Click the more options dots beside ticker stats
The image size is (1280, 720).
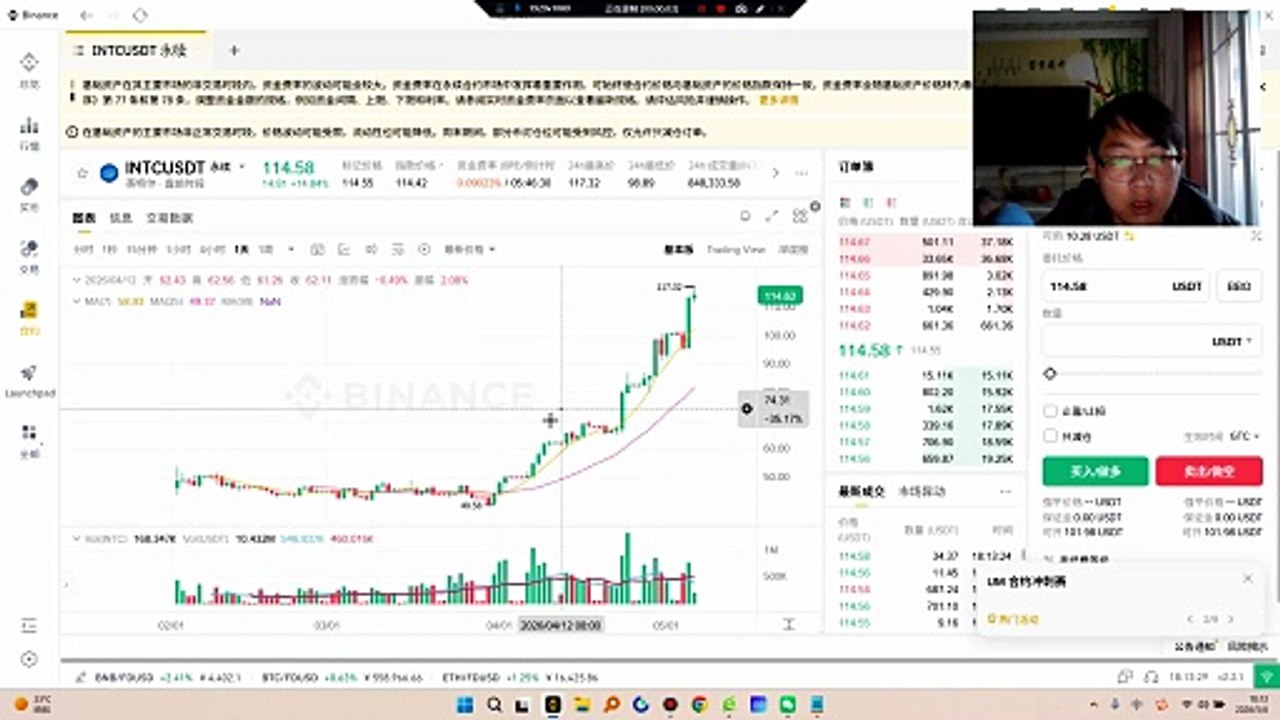801,173
